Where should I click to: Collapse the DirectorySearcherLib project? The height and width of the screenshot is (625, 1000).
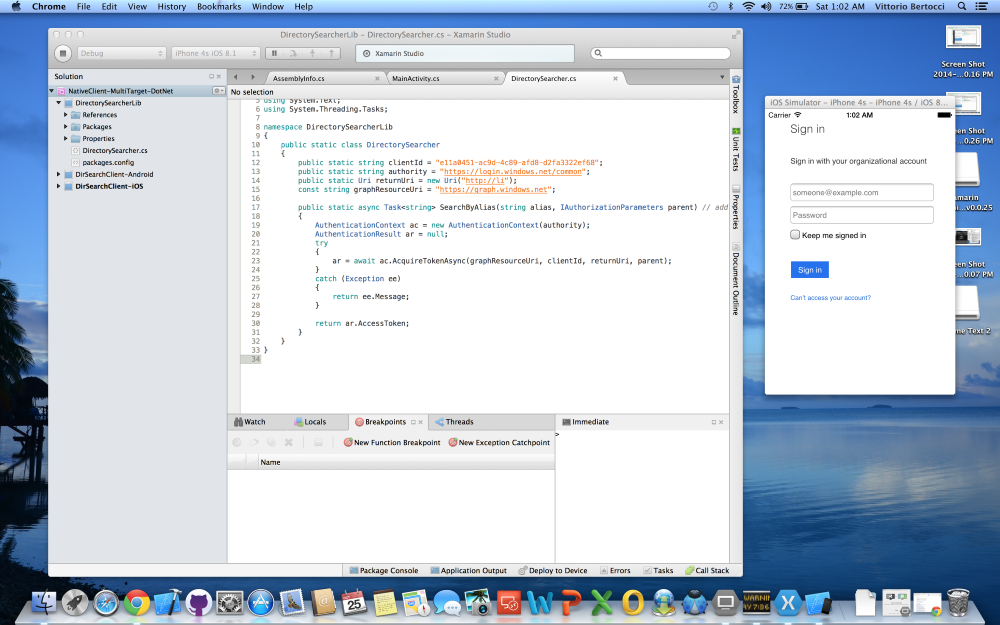click(59, 103)
